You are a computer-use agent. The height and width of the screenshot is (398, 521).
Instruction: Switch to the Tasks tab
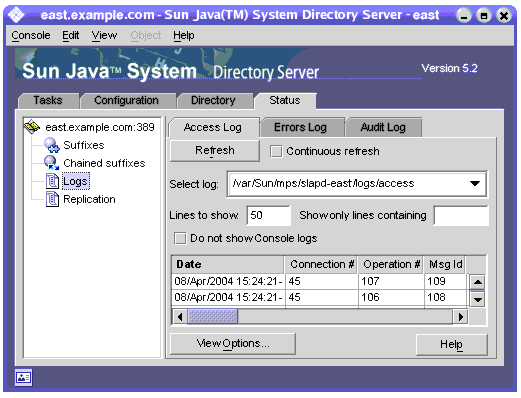48,100
